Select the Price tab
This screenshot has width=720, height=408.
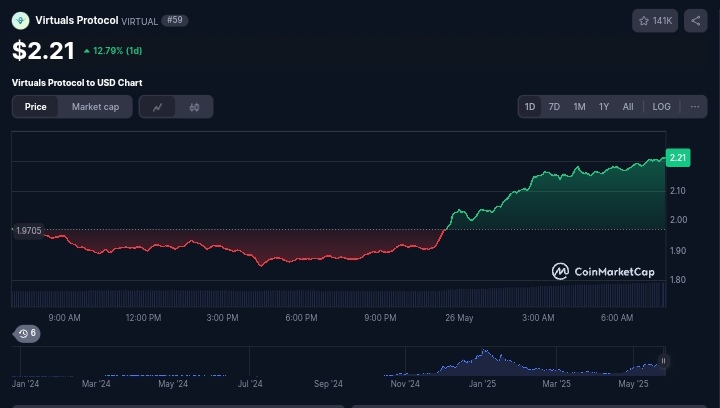pos(35,107)
